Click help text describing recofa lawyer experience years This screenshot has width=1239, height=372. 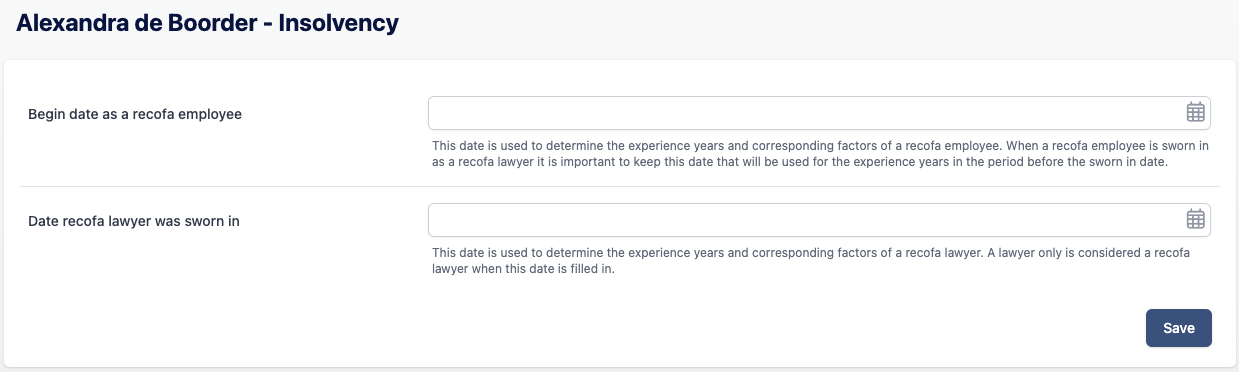pos(811,261)
